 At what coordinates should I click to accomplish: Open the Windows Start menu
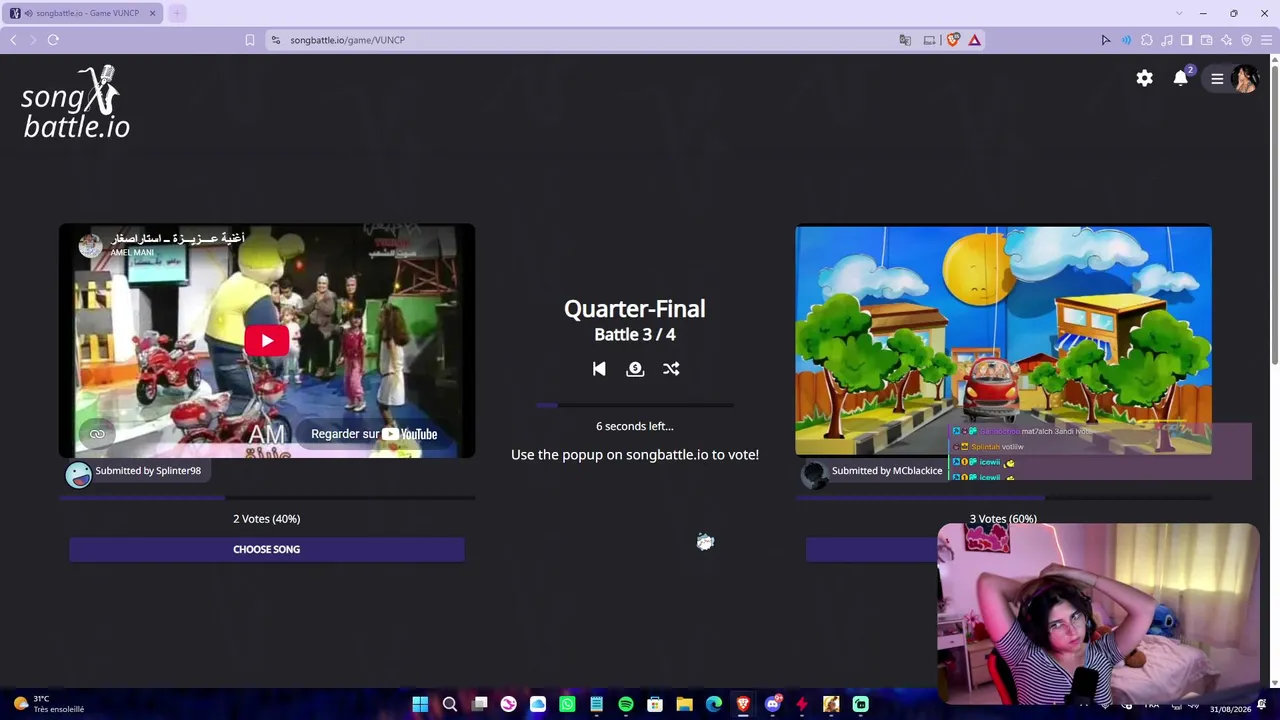420,704
